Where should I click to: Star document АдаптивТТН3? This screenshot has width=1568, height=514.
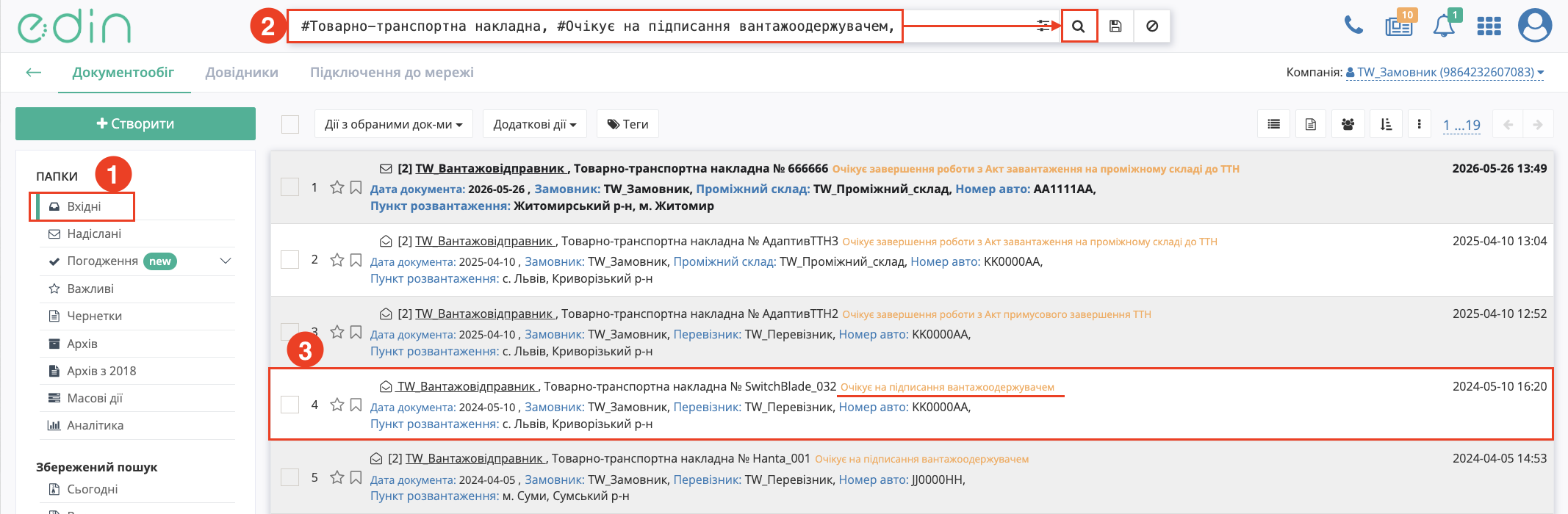[337, 260]
